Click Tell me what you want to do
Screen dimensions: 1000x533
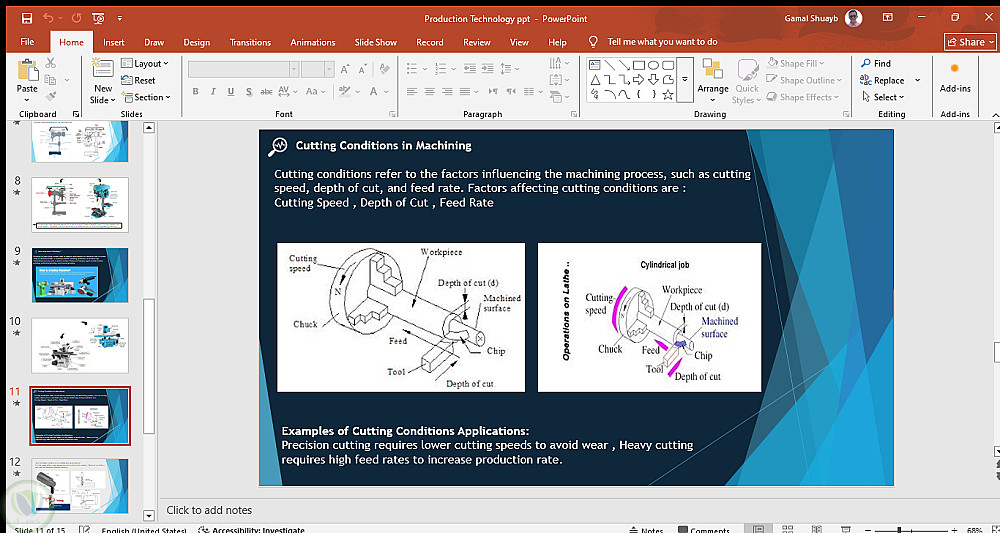click(663, 41)
